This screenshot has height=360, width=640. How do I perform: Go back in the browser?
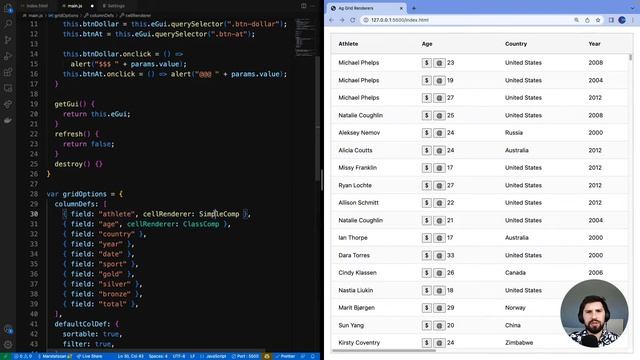[331, 20]
